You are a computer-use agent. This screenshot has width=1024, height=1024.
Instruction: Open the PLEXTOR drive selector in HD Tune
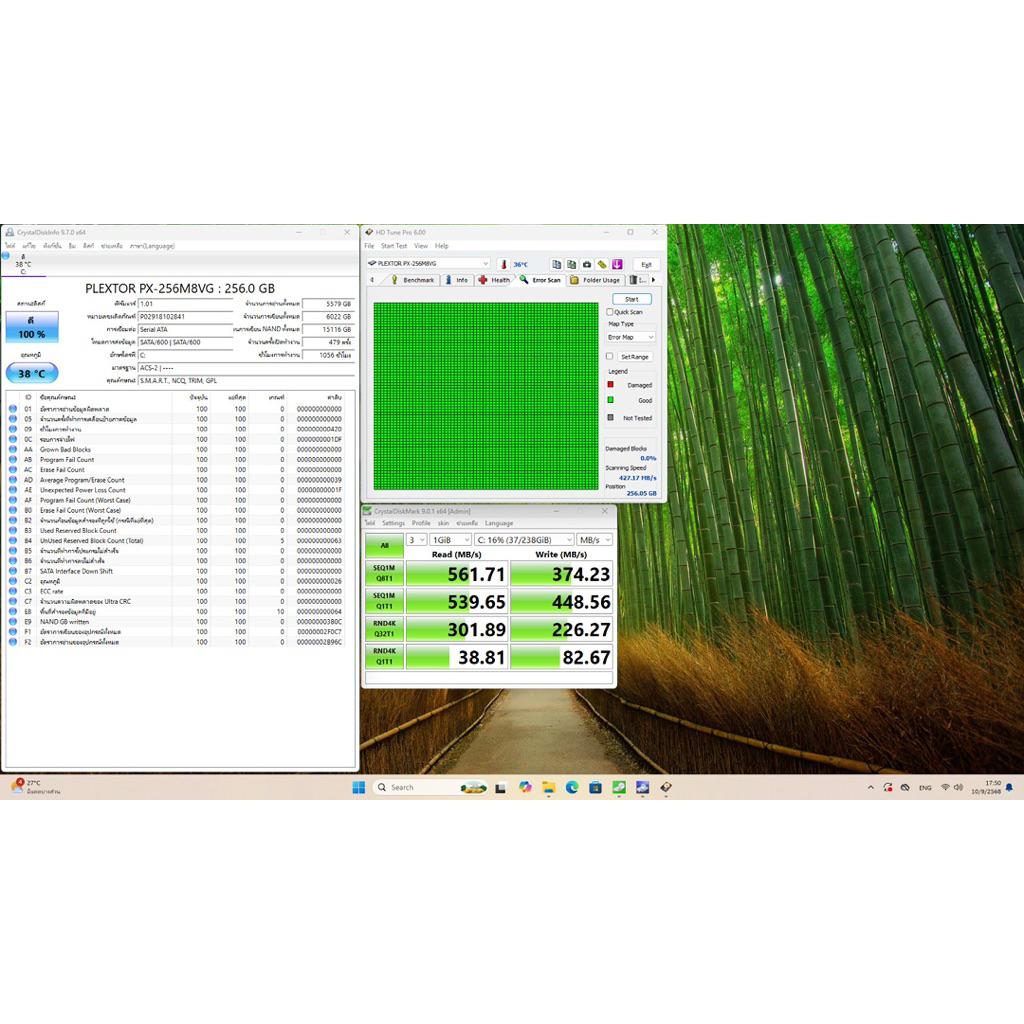tap(427, 264)
